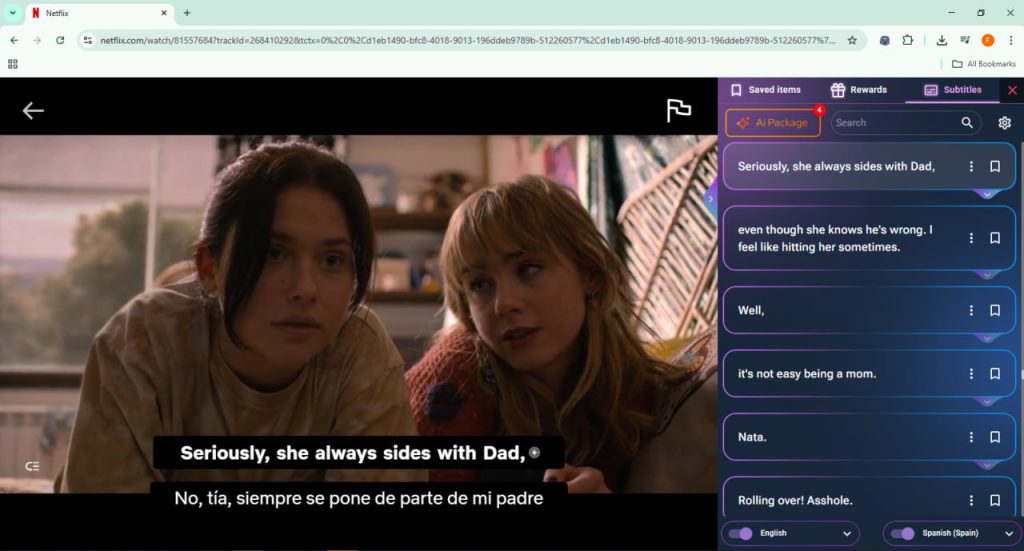Viewport: 1024px width, 551px height.
Task: Bookmark the "Well," subtitle line
Action: [x=995, y=311]
